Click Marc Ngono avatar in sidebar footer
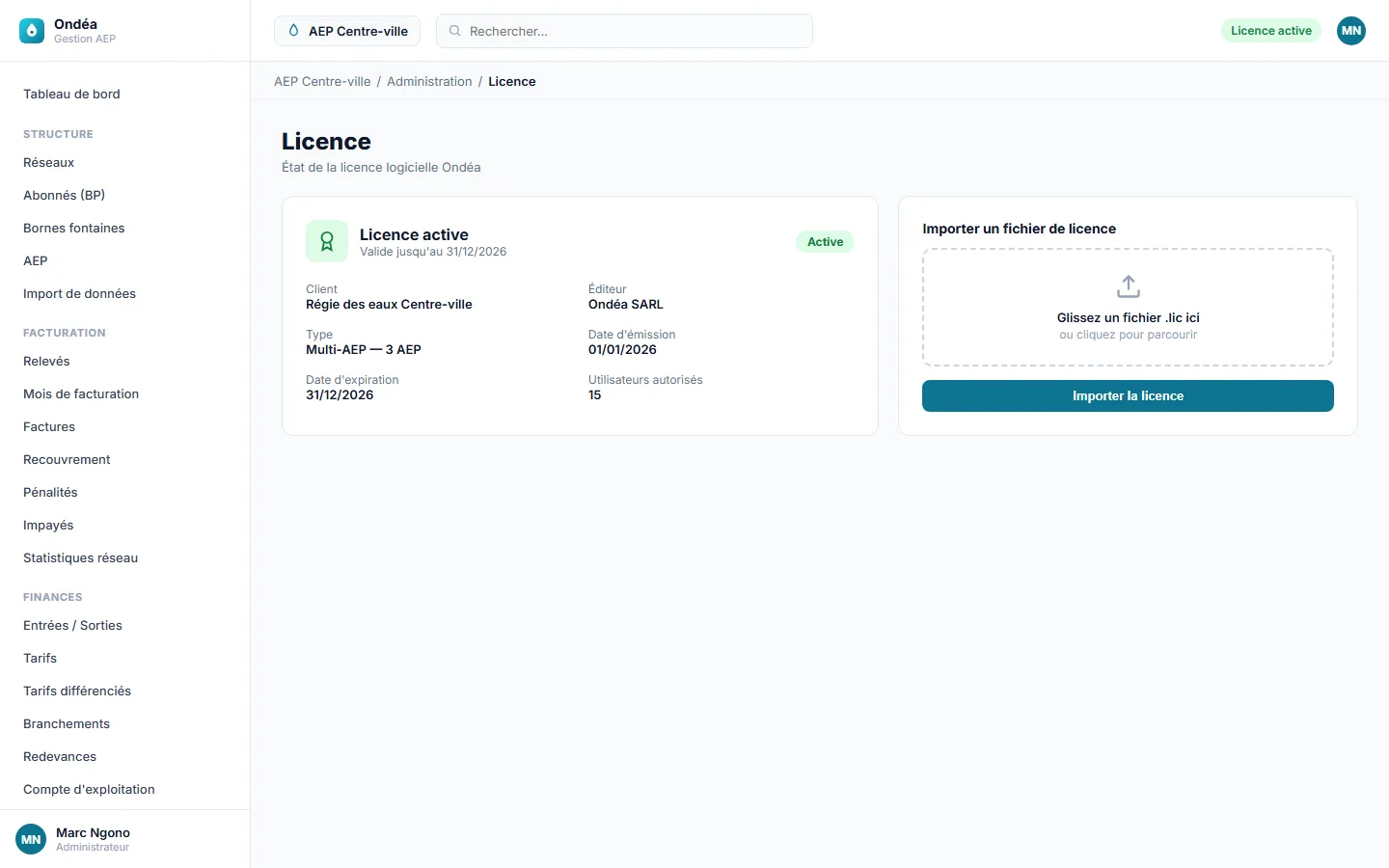This screenshot has width=1389, height=868. 31,839
